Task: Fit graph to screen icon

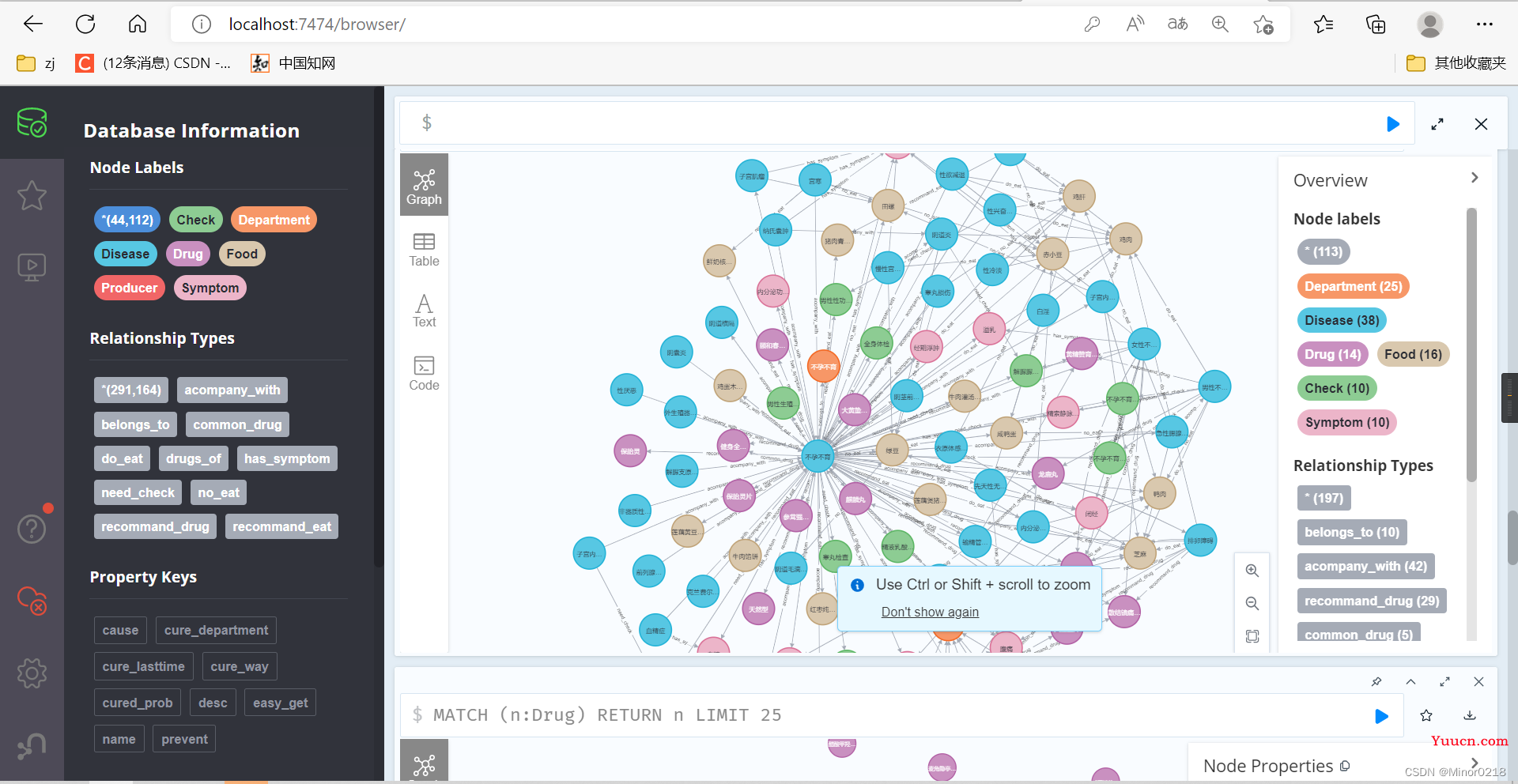Action: pyautogui.click(x=1252, y=636)
